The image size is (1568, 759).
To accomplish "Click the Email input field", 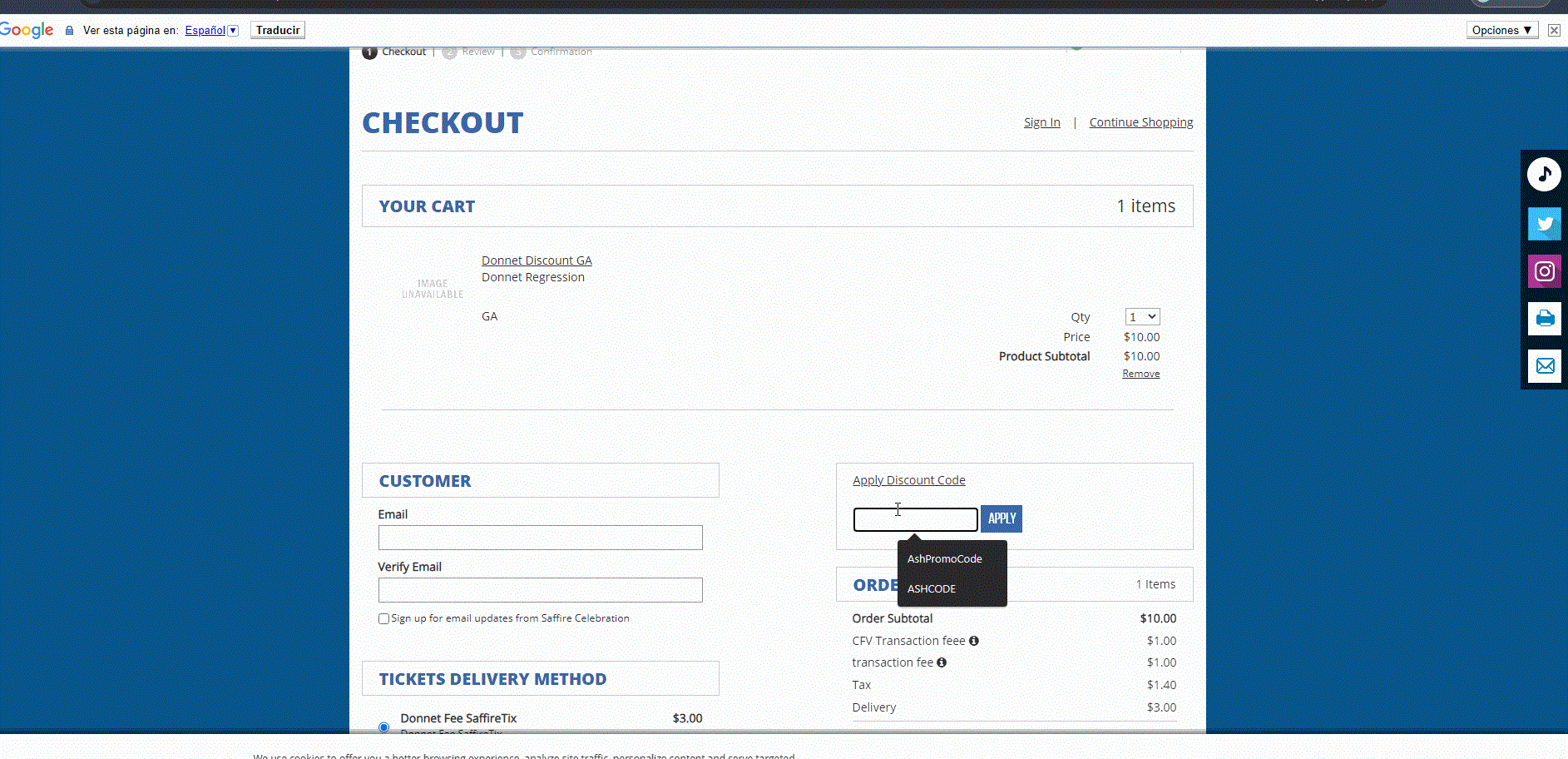I will coord(540,538).
